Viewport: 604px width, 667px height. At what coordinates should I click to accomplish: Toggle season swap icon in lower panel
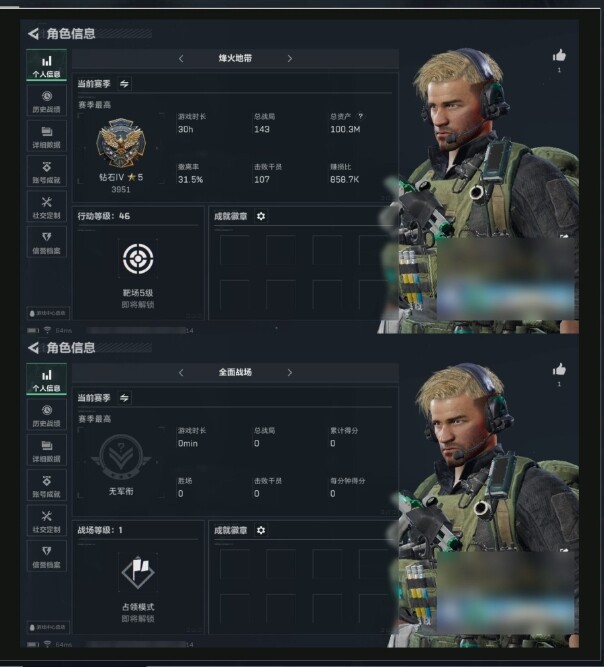[x=124, y=398]
